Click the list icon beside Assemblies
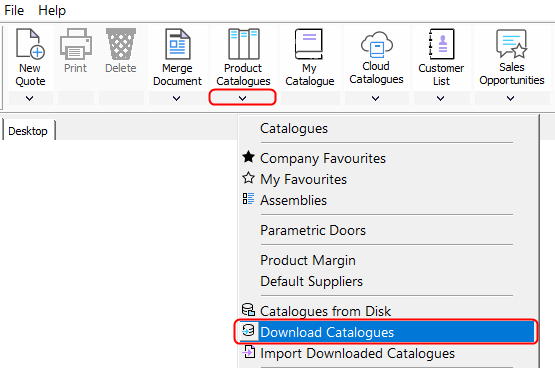Viewport: 555px width, 368px height. point(248,199)
